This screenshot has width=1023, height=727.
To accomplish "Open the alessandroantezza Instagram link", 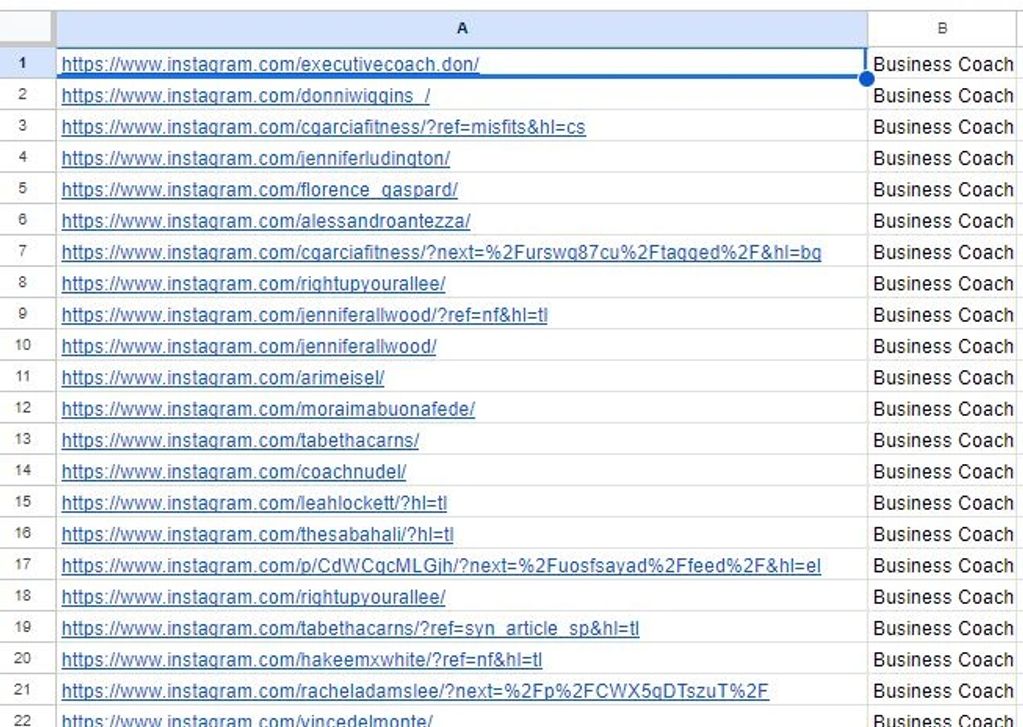I will [x=266, y=221].
